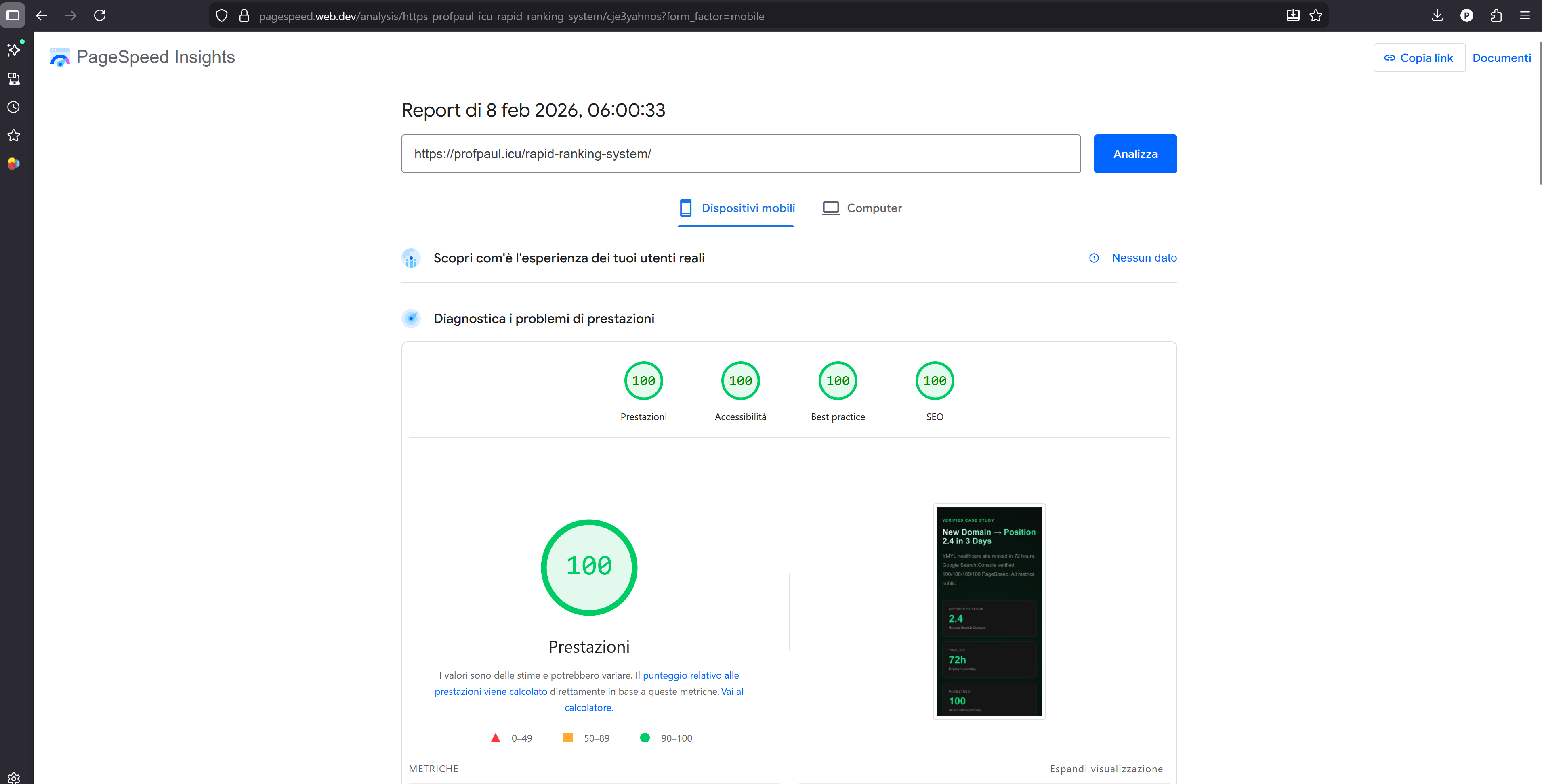Open the shield tracking protection icon
The width and height of the screenshot is (1542, 784).
(x=221, y=16)
